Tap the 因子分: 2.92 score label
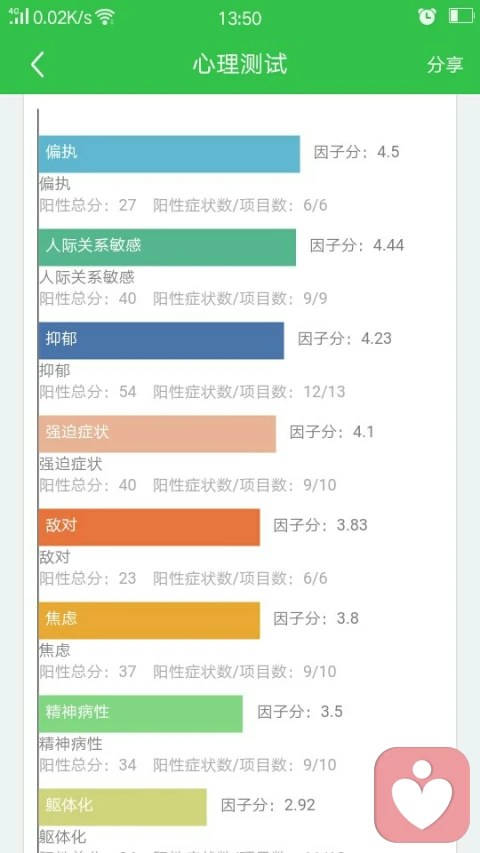The width and height of the screenshot is (480, 853). 268,805
